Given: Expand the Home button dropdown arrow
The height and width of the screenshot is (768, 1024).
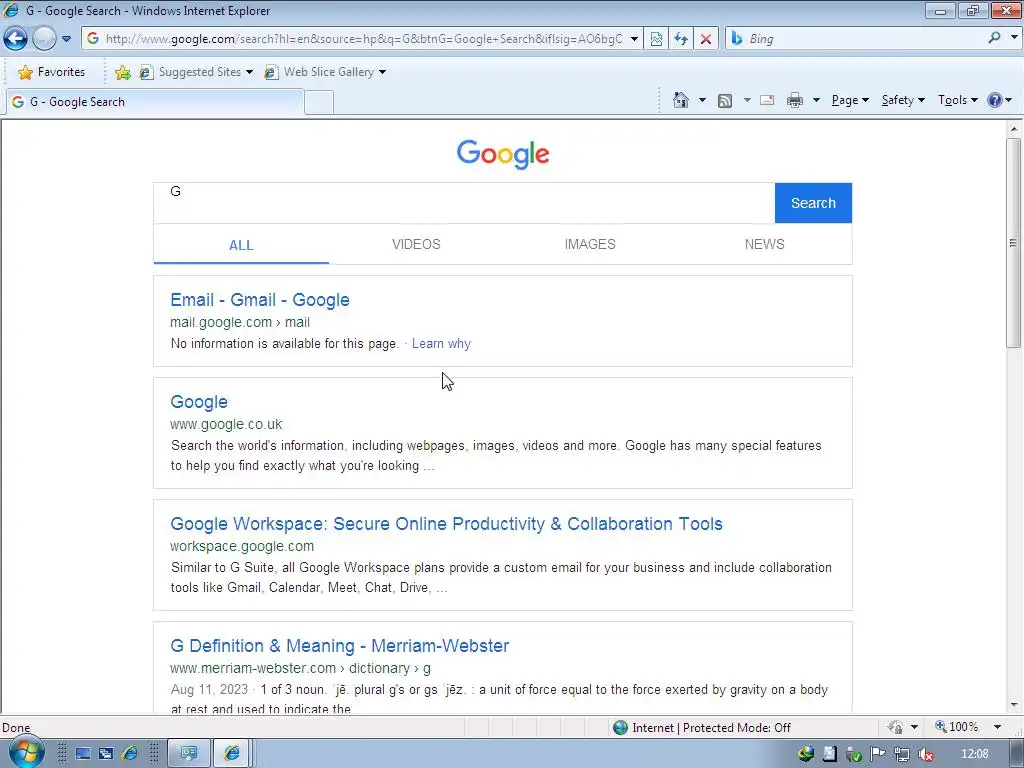Looking at the screenshot, I should pyautogui.click(x=702, y=100).
